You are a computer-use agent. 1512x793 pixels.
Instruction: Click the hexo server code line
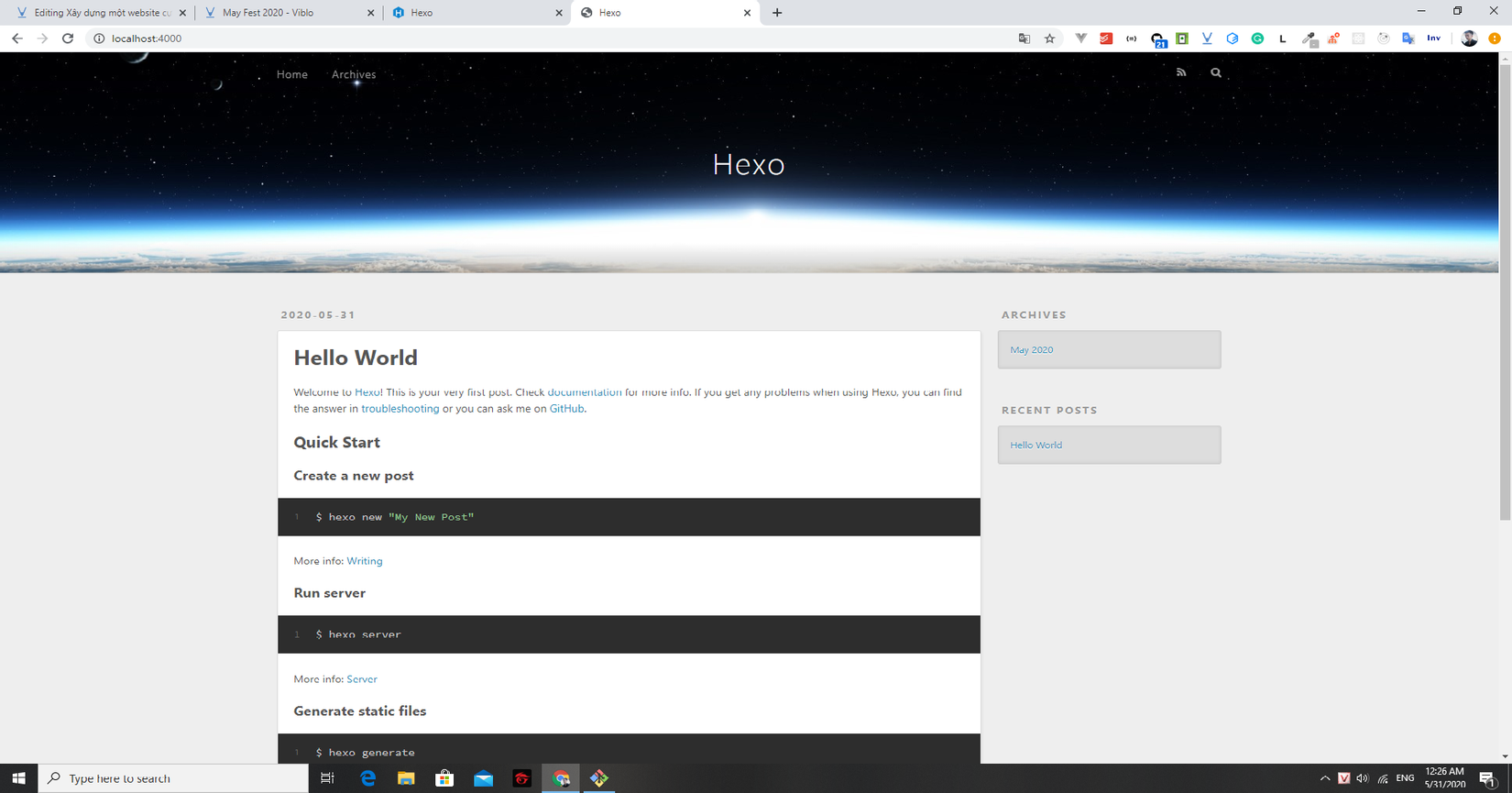(358, 634)
